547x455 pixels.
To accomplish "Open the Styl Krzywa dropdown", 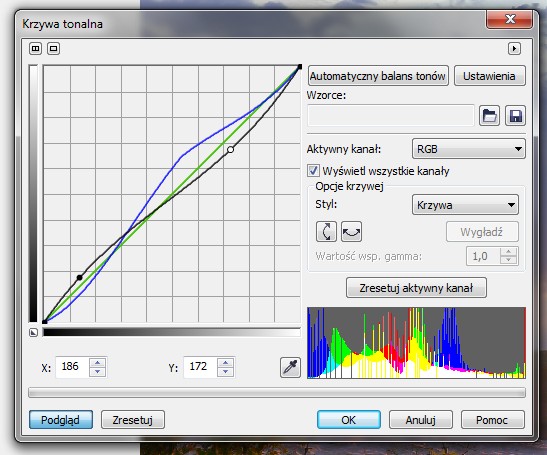I will [465, 204].
